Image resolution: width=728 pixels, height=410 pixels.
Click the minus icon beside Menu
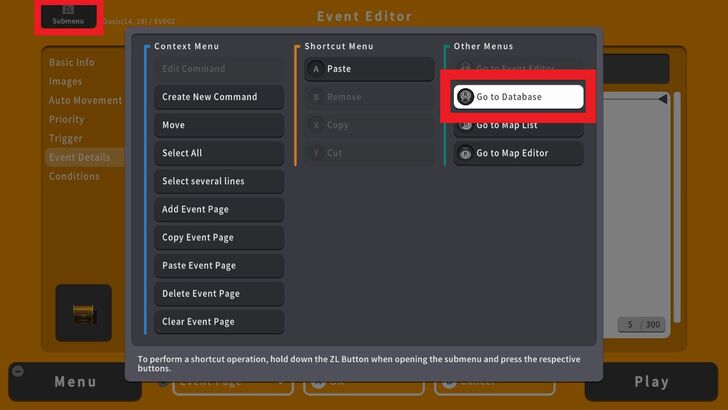[x=17, y=371]
